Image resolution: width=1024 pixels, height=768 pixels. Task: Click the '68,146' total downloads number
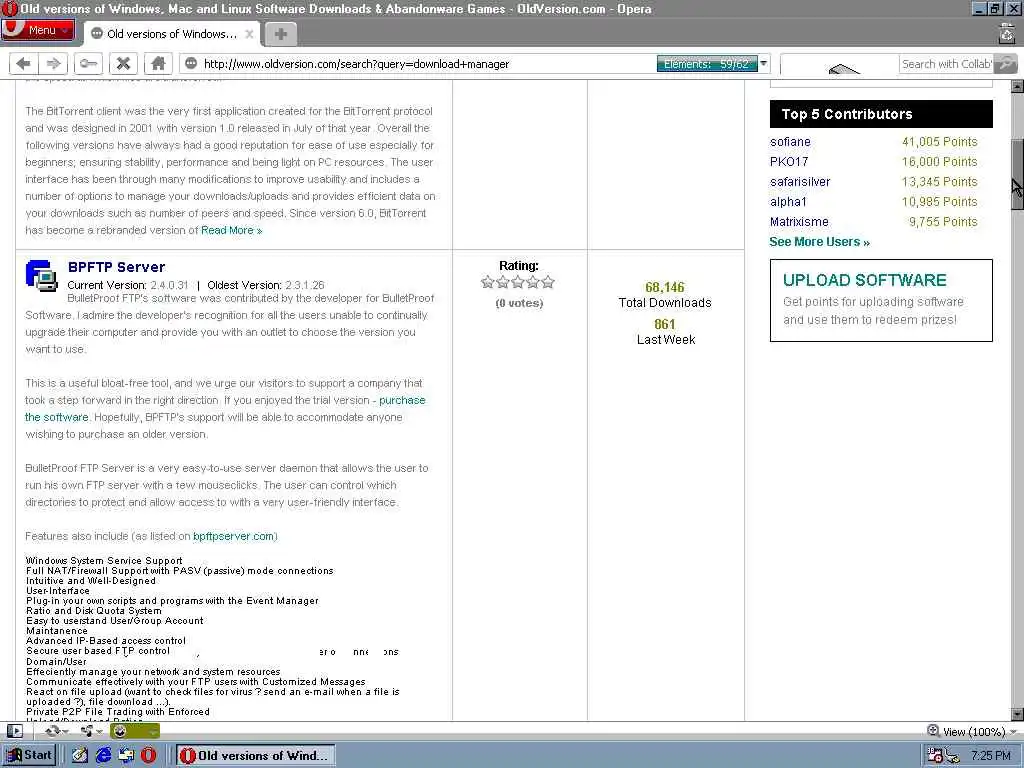665,287
